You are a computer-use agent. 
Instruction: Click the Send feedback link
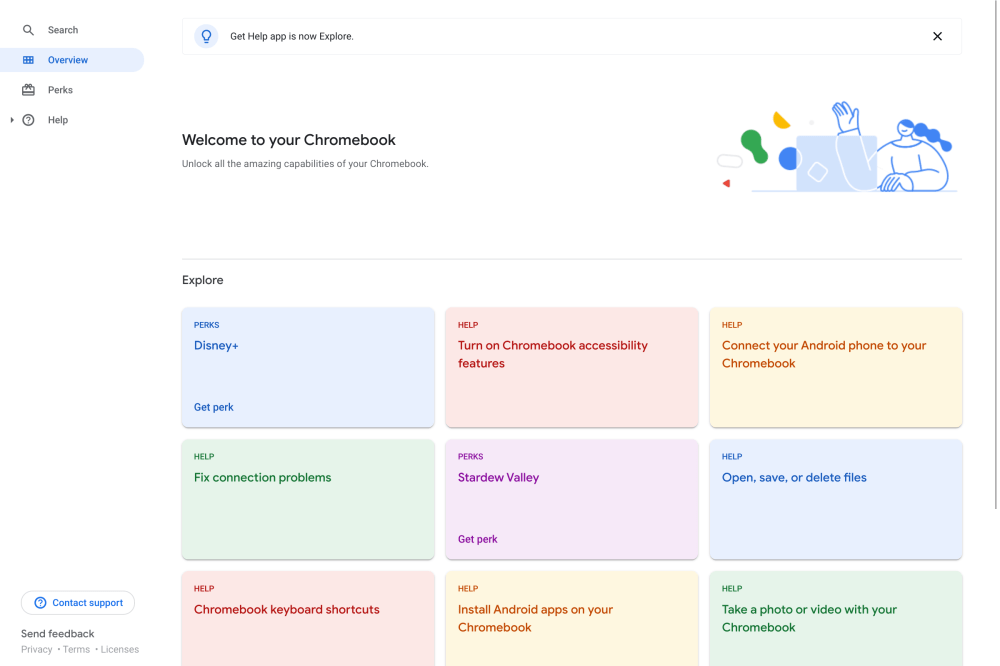click(57, 634)
